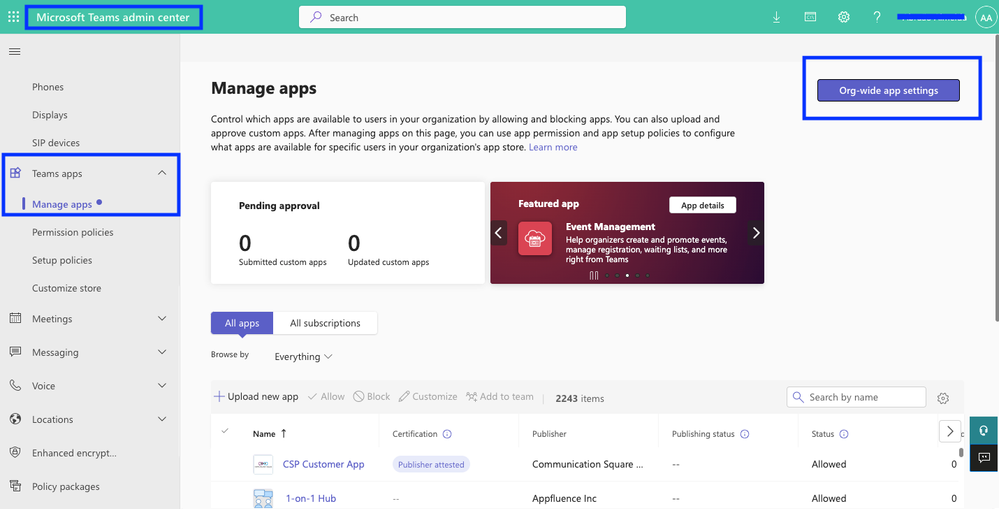
Task: Click the Name column sort arrow
Action: (284, 433)
